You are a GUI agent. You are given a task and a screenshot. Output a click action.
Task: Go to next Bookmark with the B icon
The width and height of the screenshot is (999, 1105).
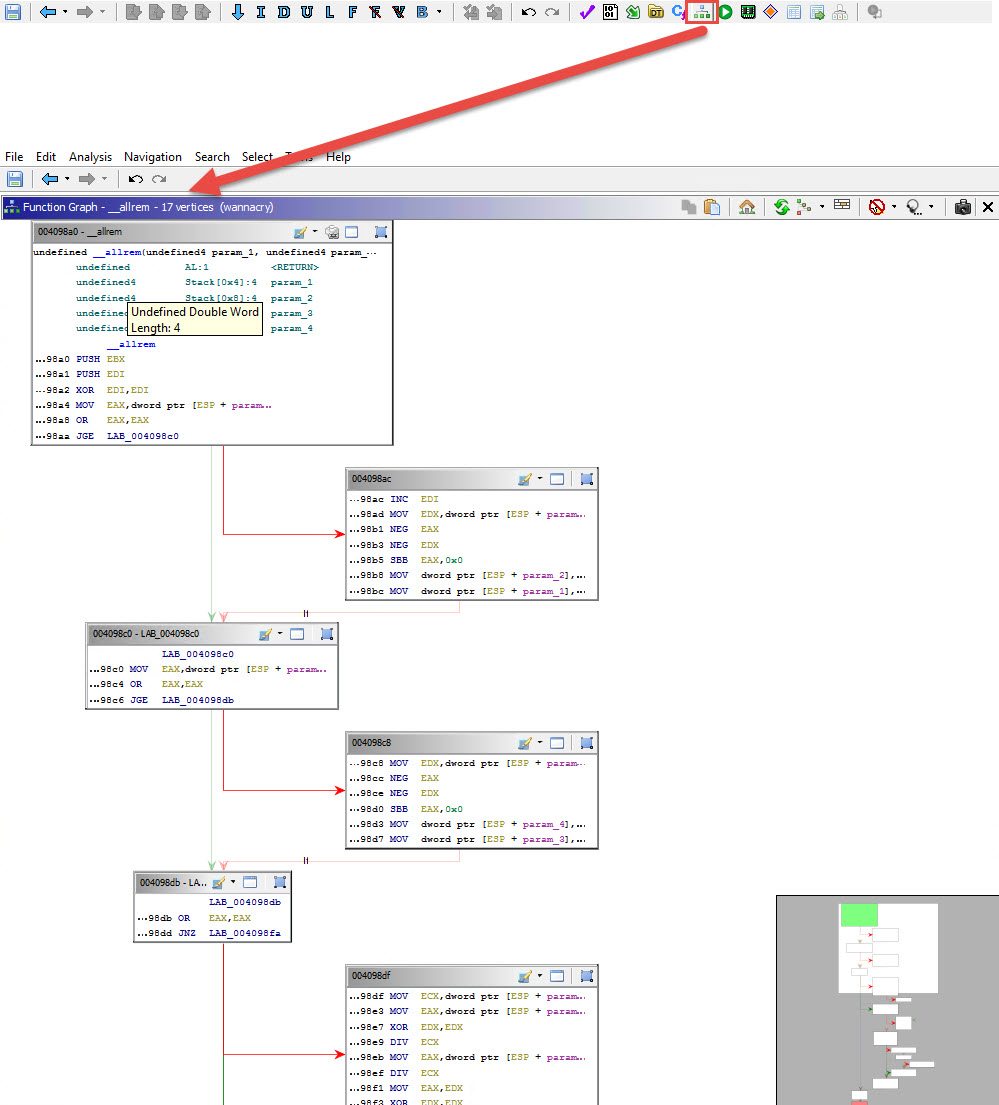[x=422, y=12]
